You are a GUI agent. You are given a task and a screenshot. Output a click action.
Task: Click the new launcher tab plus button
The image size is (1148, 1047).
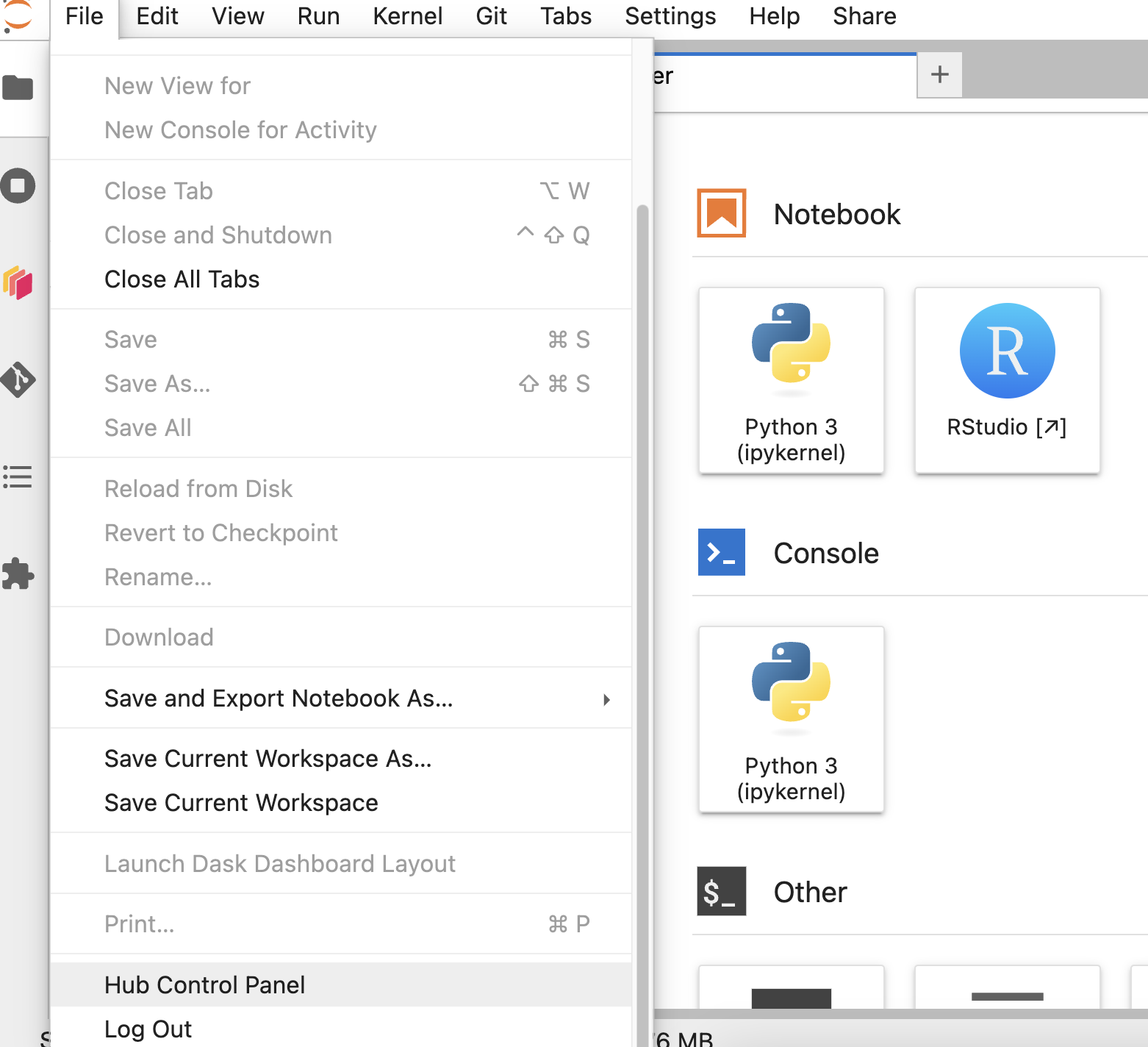pyautogui.click(x=939, y=74)
